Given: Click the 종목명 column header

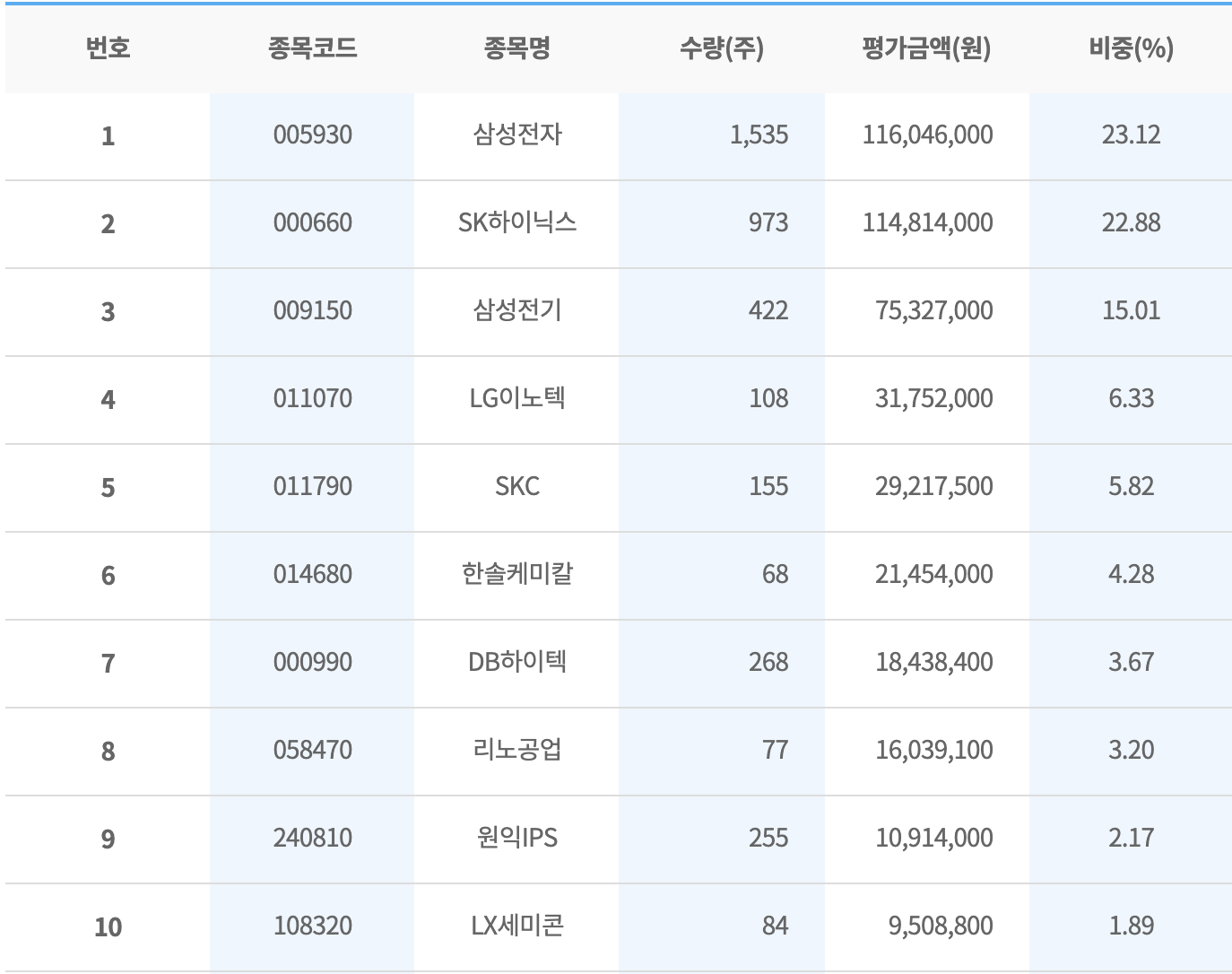Looking at the screenshot, I should (x=517, y=48).
